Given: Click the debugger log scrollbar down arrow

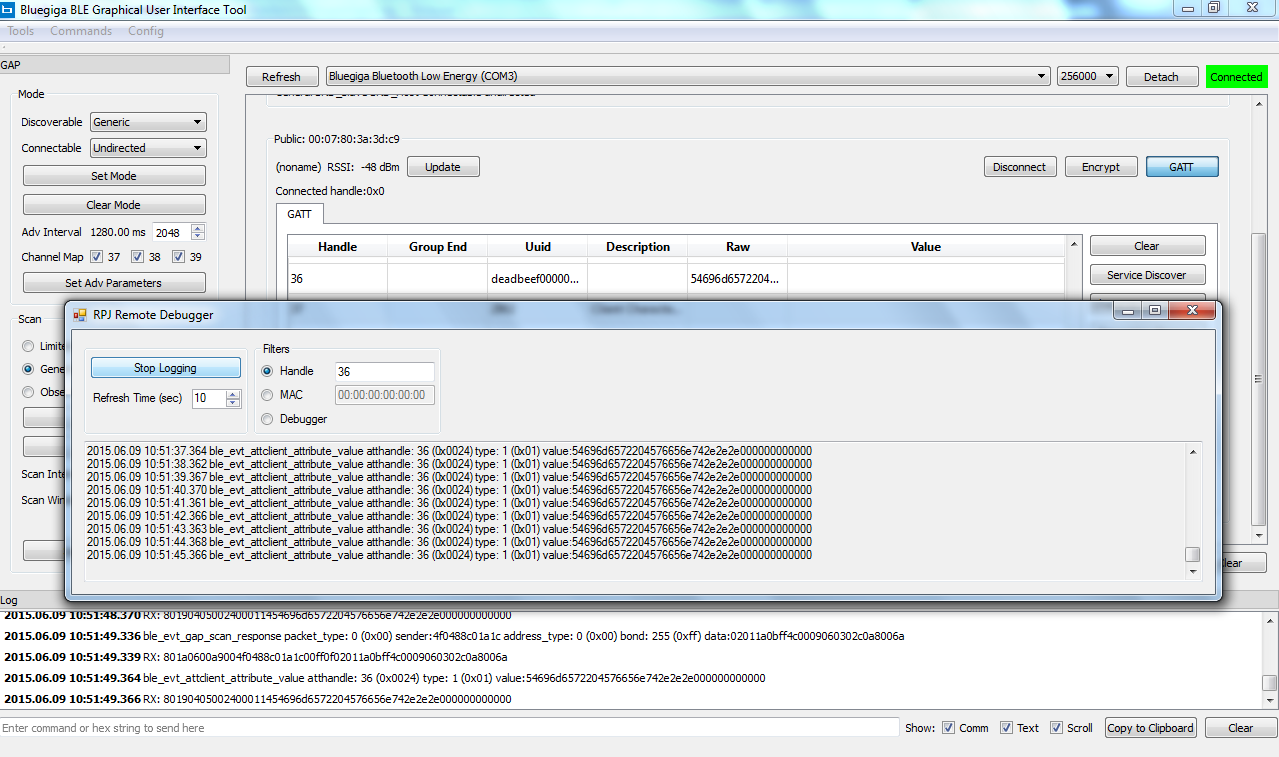Looking at the screenshot, I should 1193,571.
